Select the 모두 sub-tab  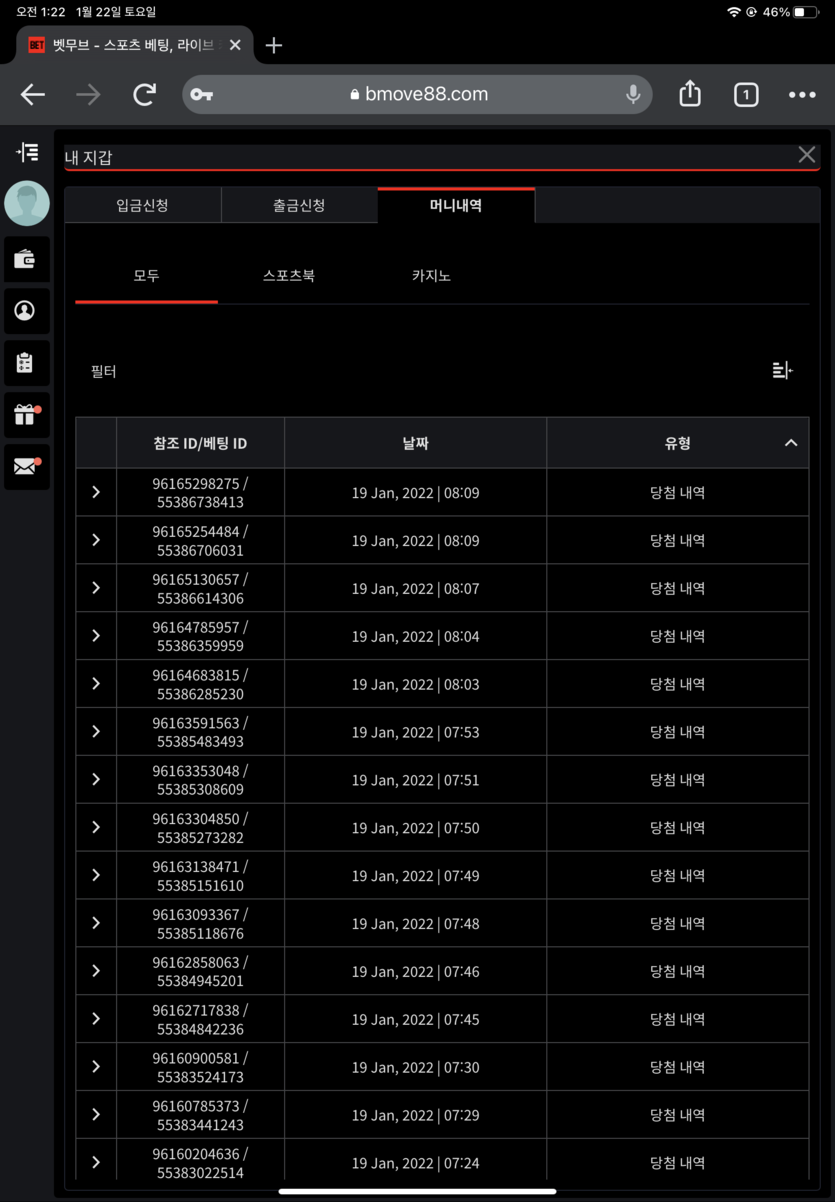147,275
